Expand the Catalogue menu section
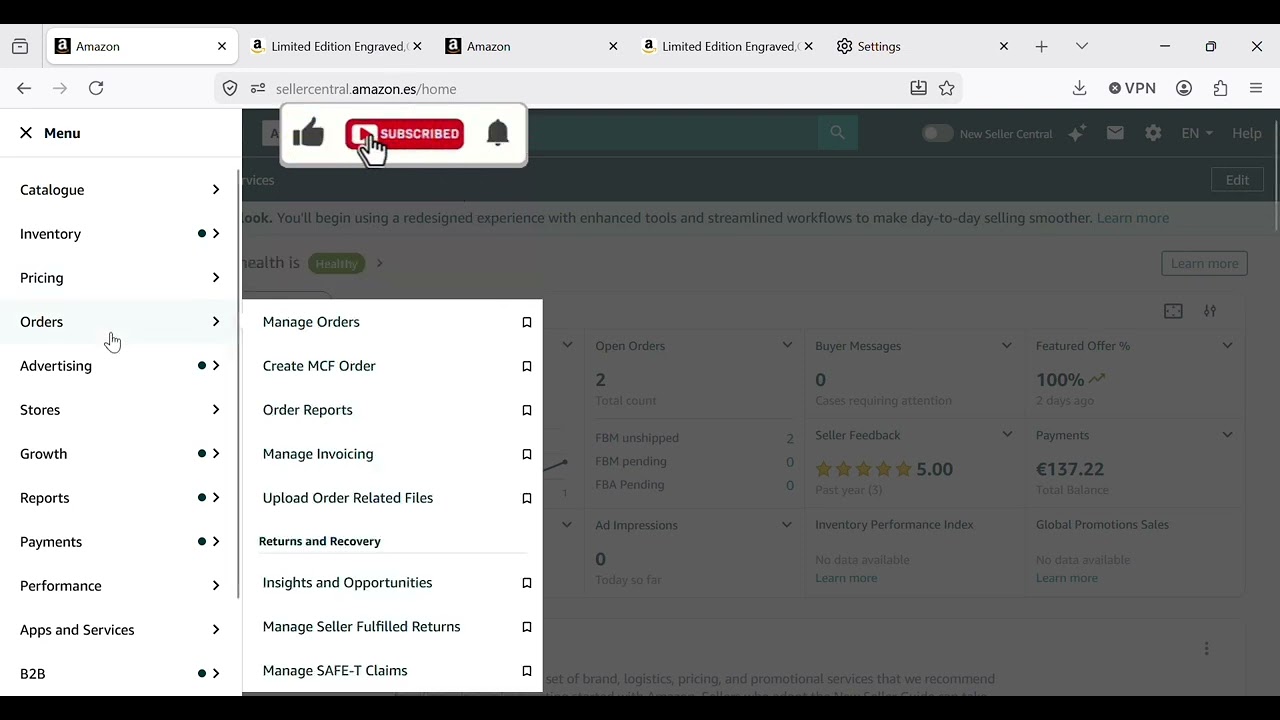Viewport: 1280px width, 720px height. (x=120, y=190)
